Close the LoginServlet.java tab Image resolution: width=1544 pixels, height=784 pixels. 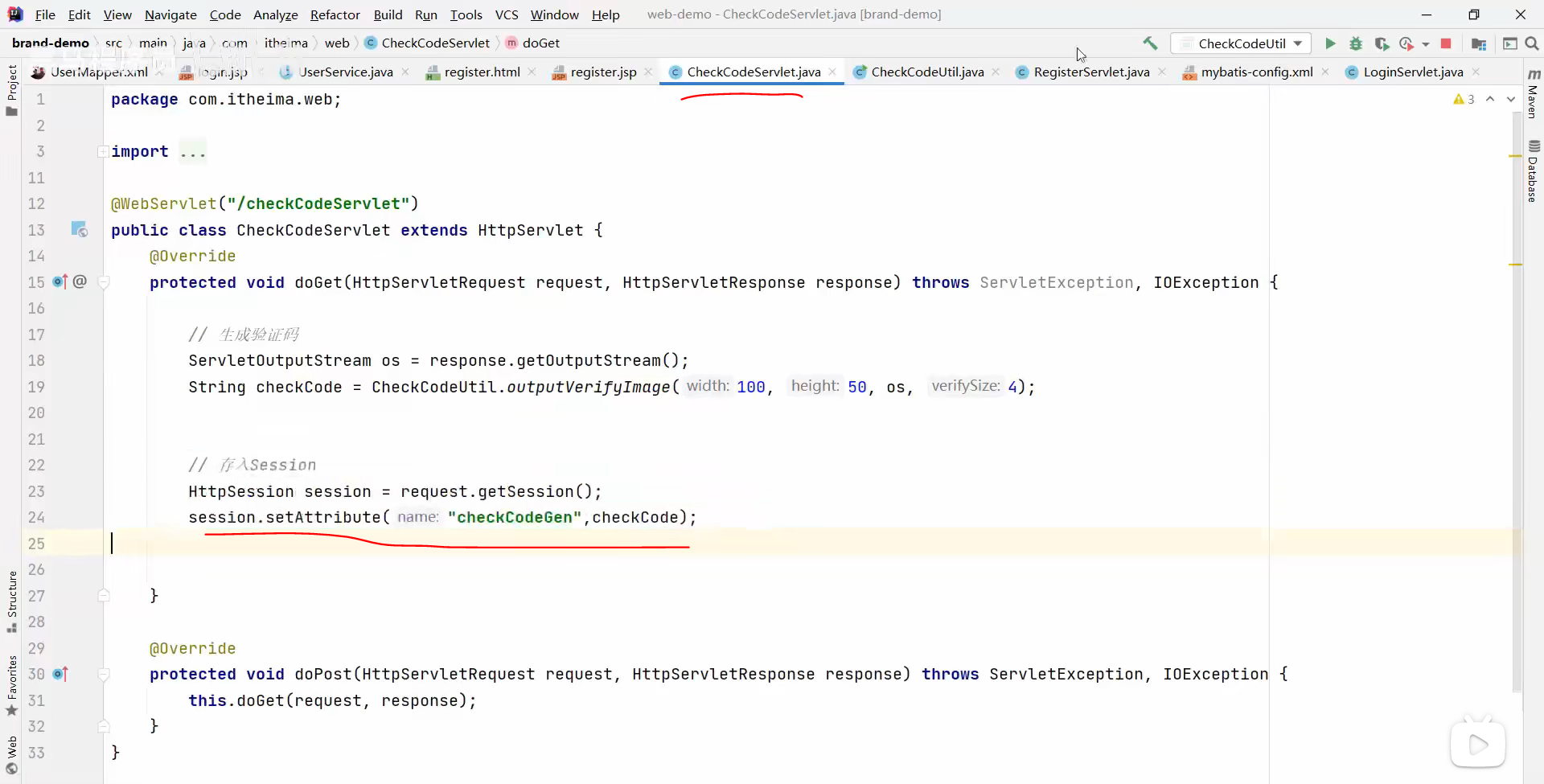pos(1476,72)
